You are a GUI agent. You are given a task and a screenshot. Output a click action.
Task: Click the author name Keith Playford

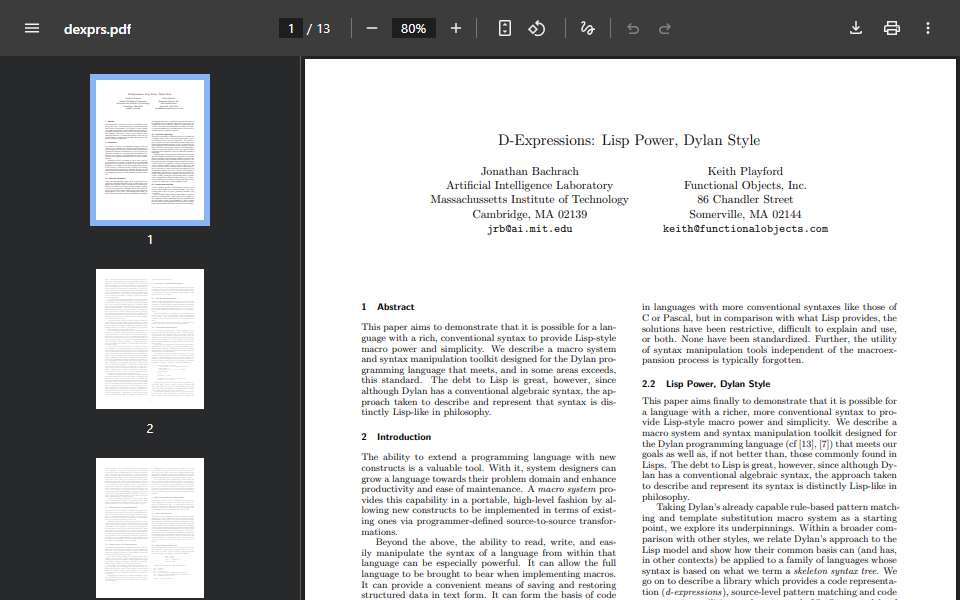pyautogui.click(x=745, y=171)
